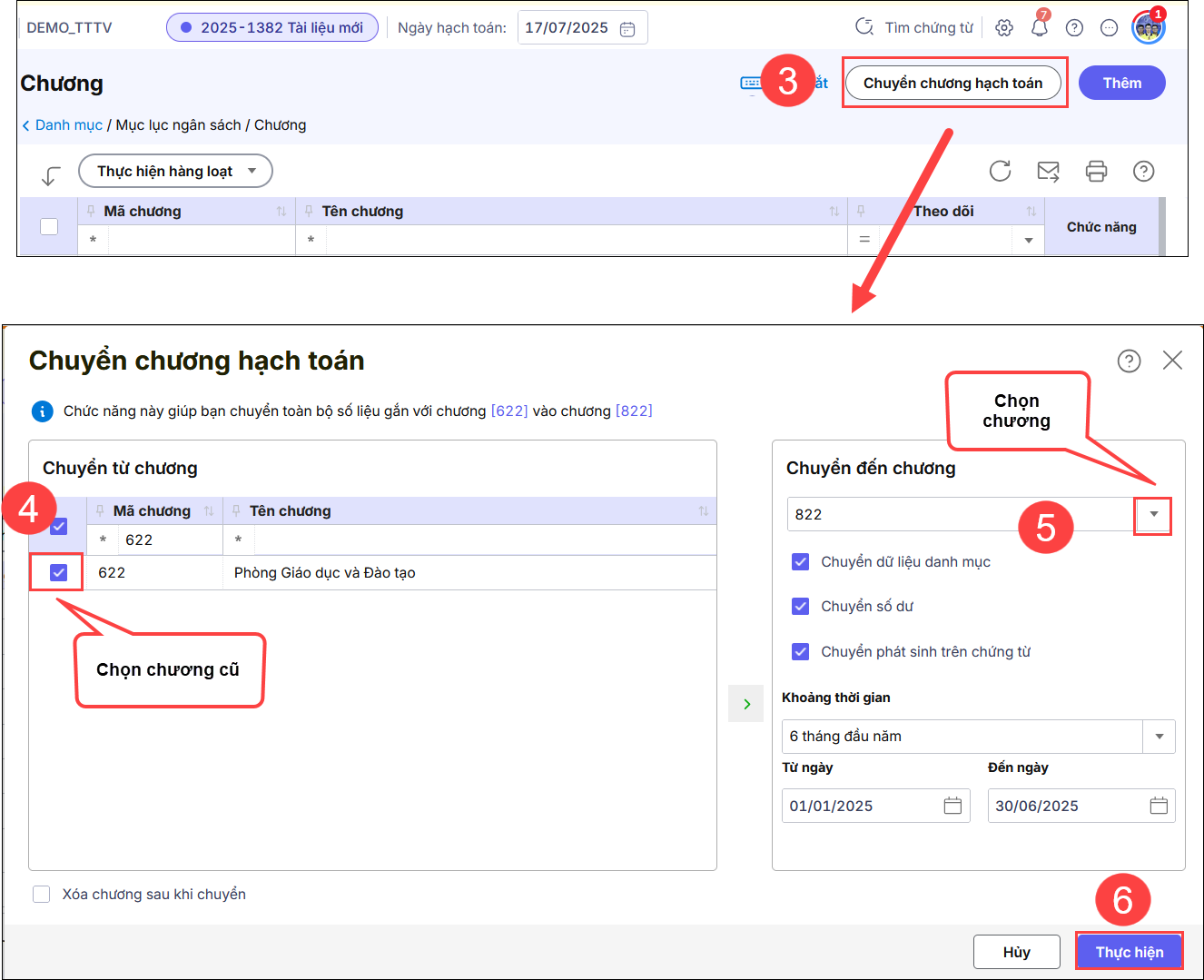The image size is (1204, 980).
Task: Enable Xóa chương sau khi chuyển
Action: point(42,894)
